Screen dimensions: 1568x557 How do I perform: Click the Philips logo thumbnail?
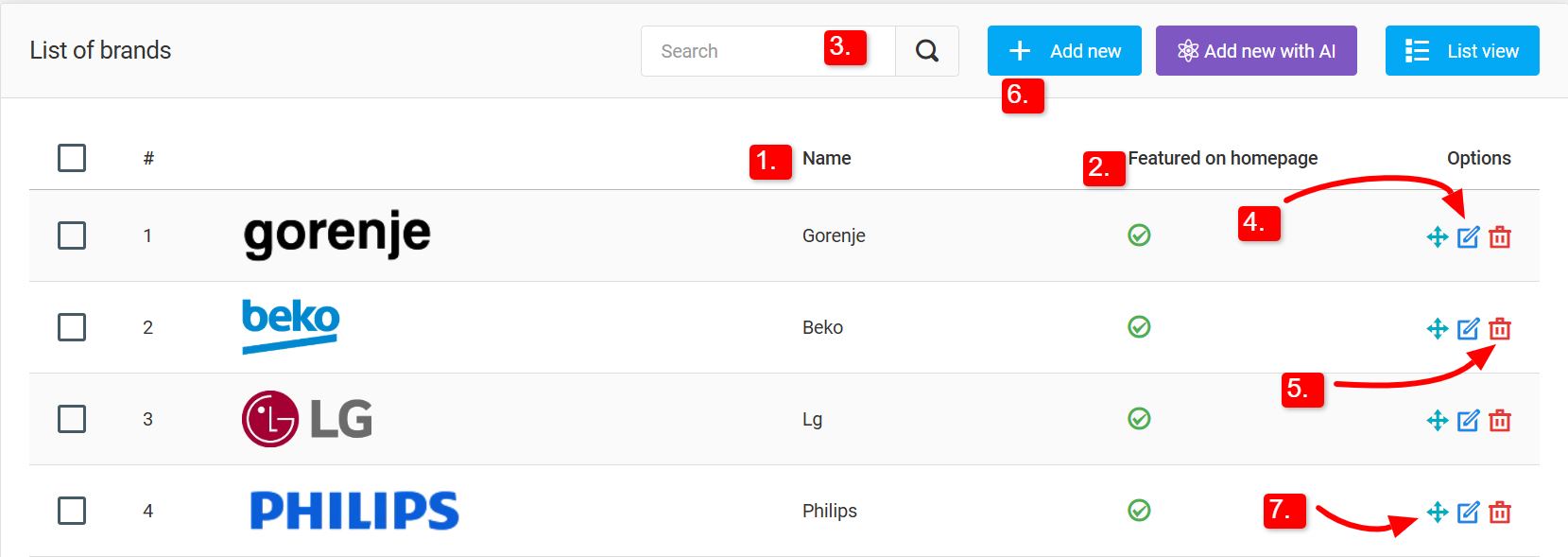click(354, 511)
